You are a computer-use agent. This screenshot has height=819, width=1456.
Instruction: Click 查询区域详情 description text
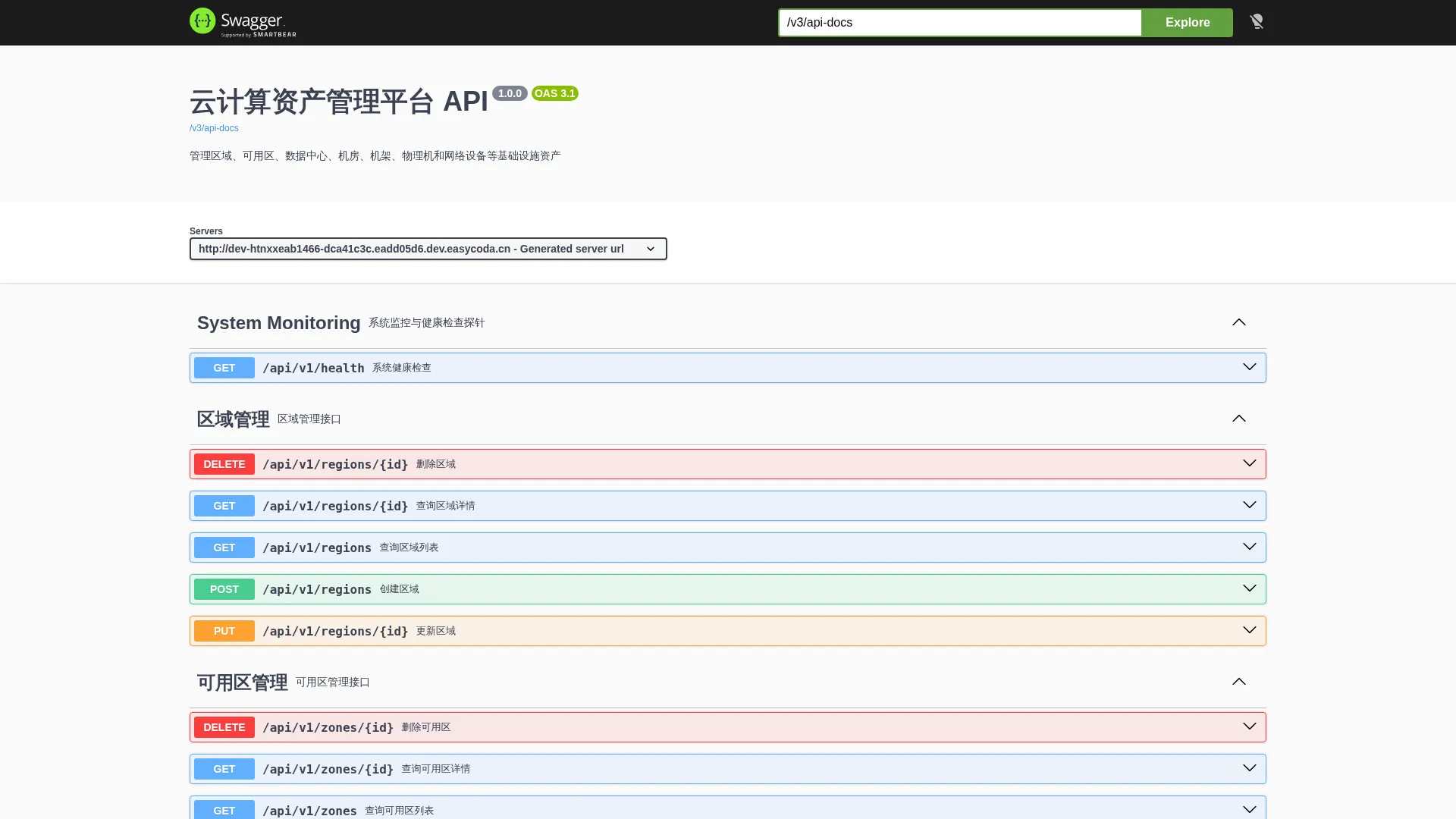tap(446, 506)
